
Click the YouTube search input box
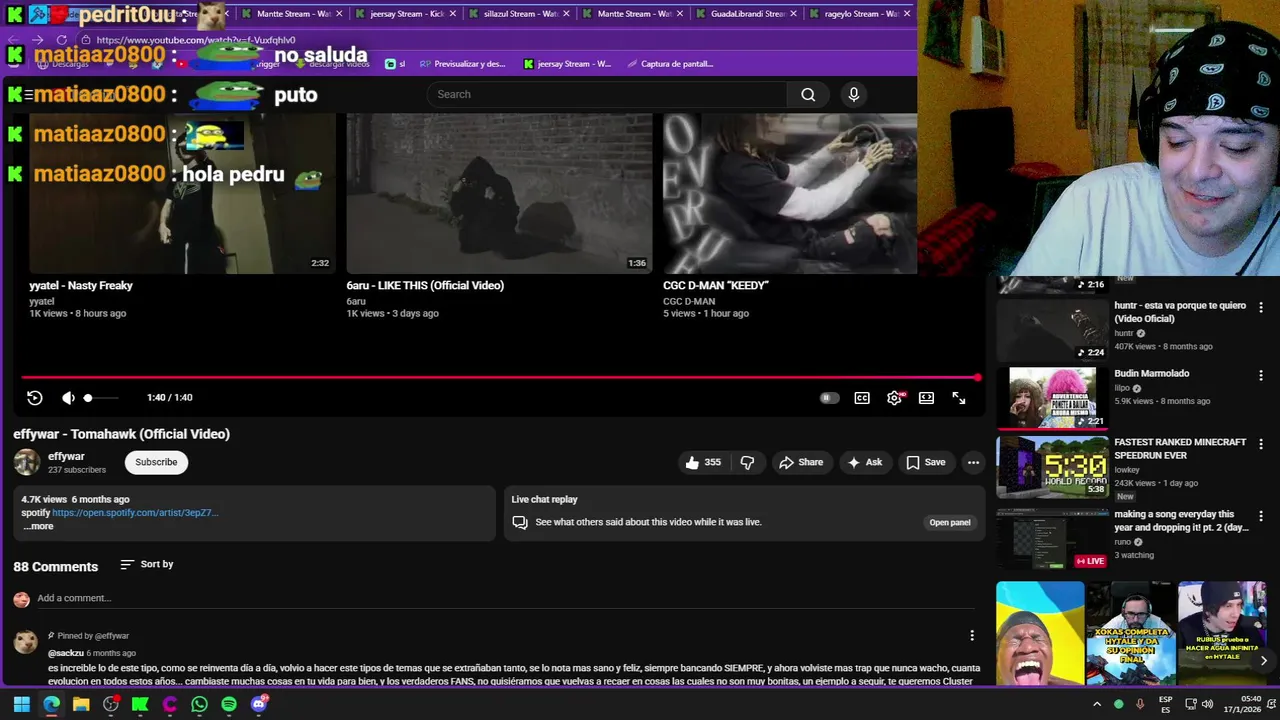(x=607, y=94)
